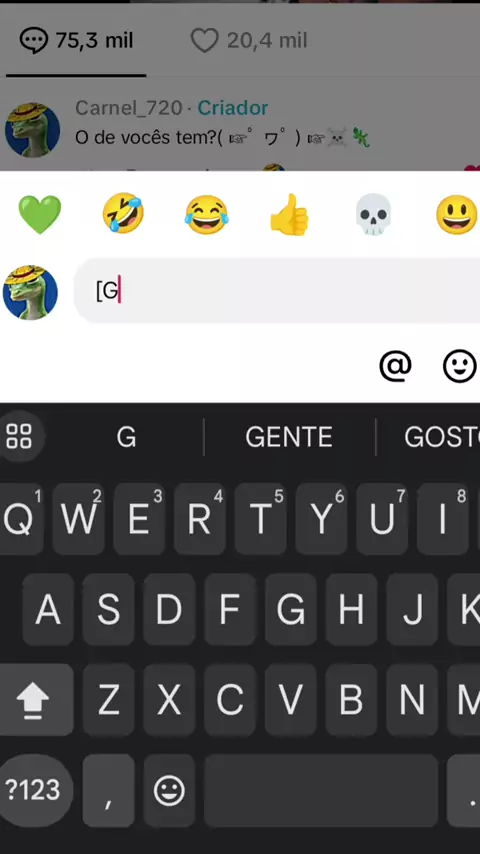Open the comments tab with 75,3 mil

[76, 41]
